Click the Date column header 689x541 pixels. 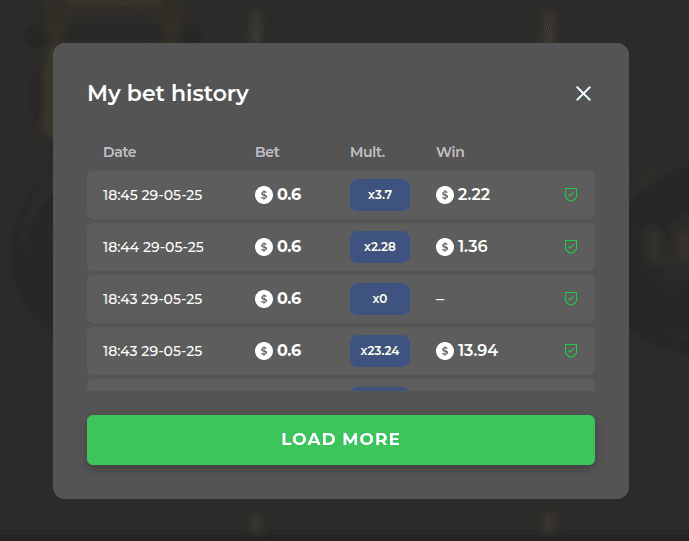[x=120, y=152]
